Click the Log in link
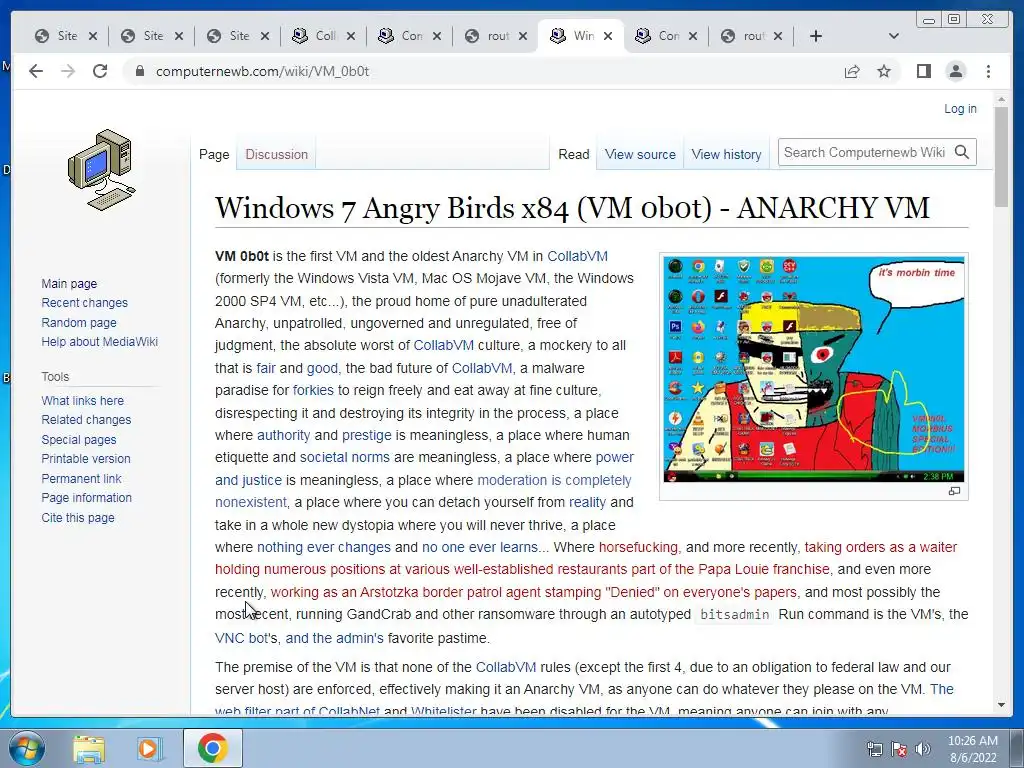 pyautogui.click(x=960, y=109)
